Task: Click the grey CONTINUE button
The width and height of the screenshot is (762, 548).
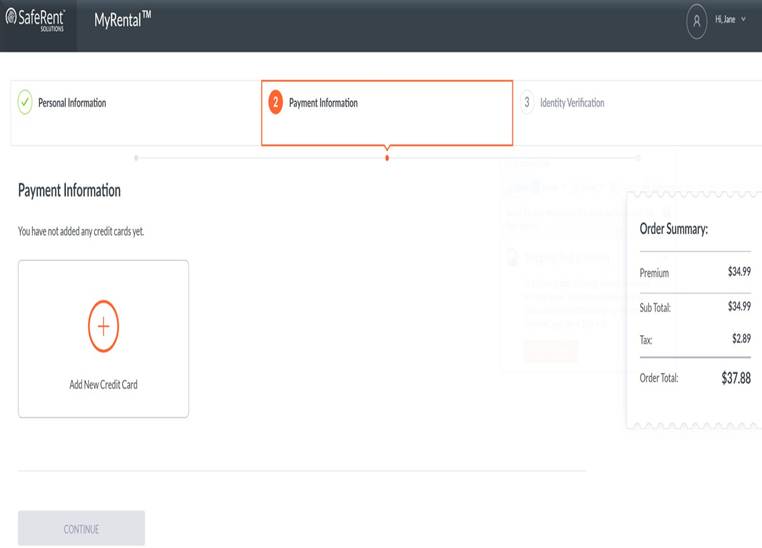Action: (81, 528)
